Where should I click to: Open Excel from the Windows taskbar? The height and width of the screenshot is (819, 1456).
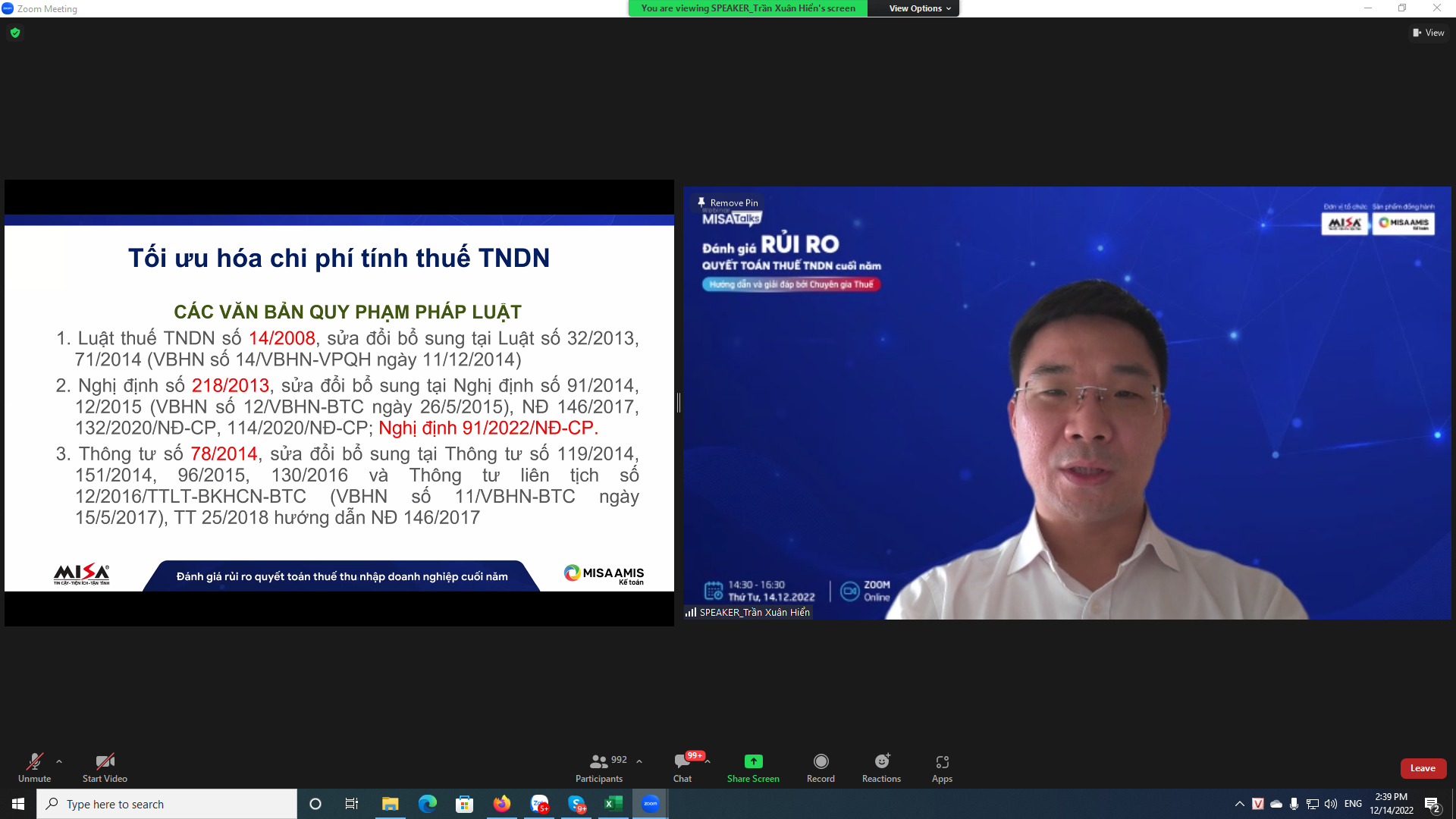[x=613, y=804]
